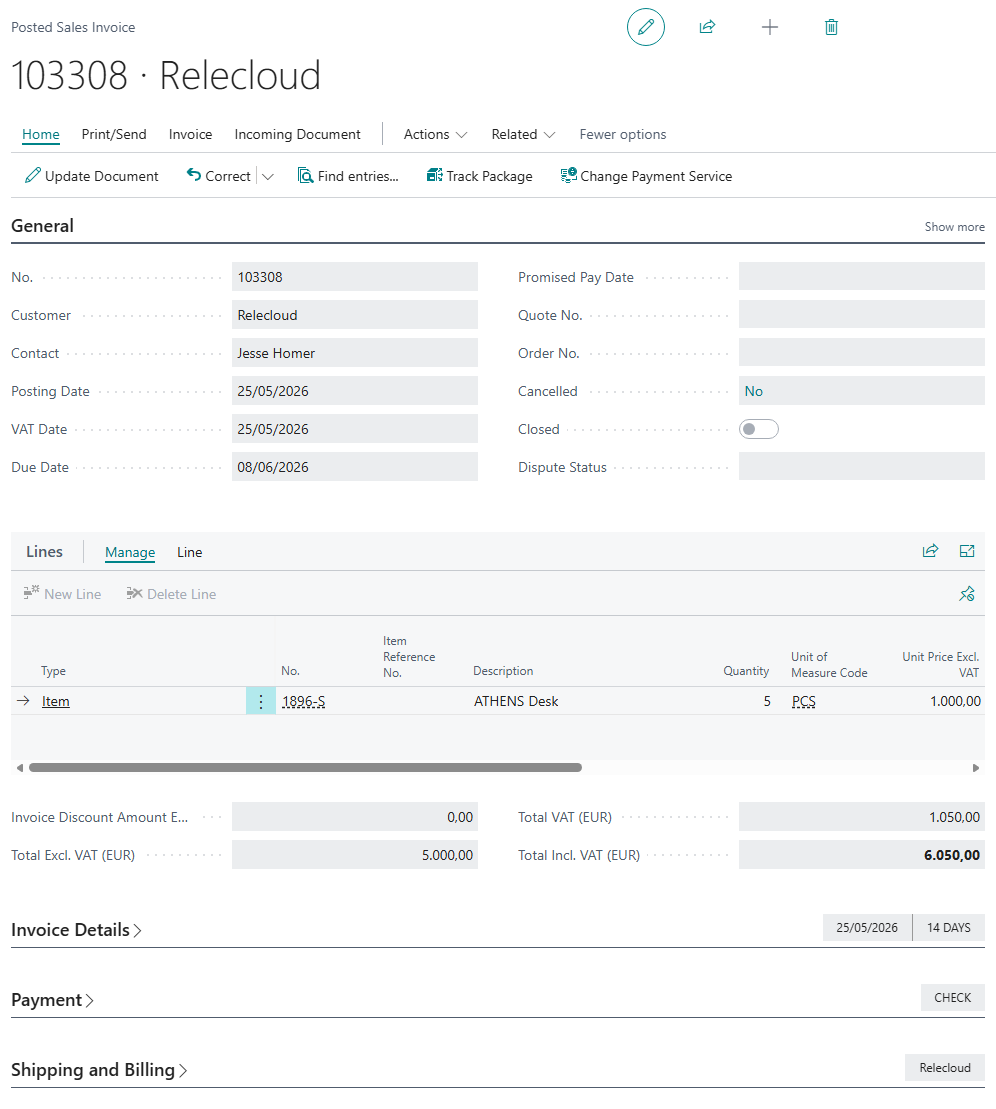Click the Correct action
Image resolution: width=996 pixels, height=1109 pixels.
coord(219,176)
